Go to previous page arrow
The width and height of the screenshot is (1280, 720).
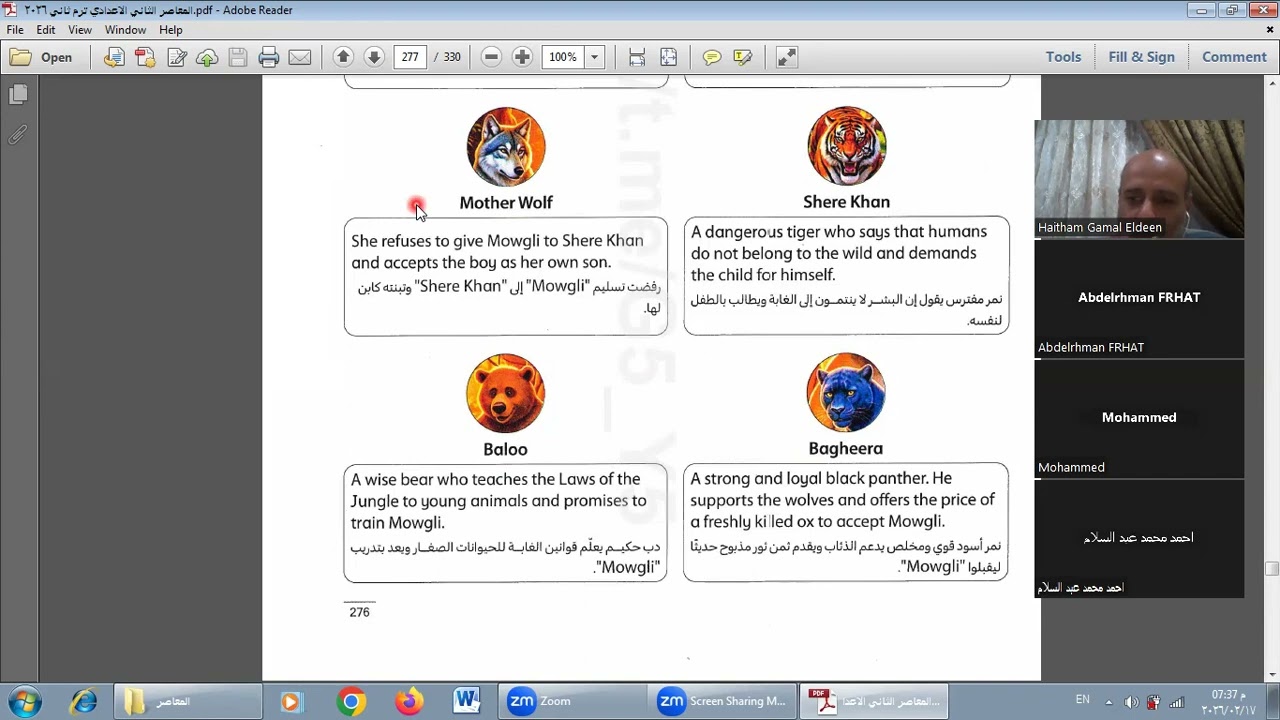343,57
